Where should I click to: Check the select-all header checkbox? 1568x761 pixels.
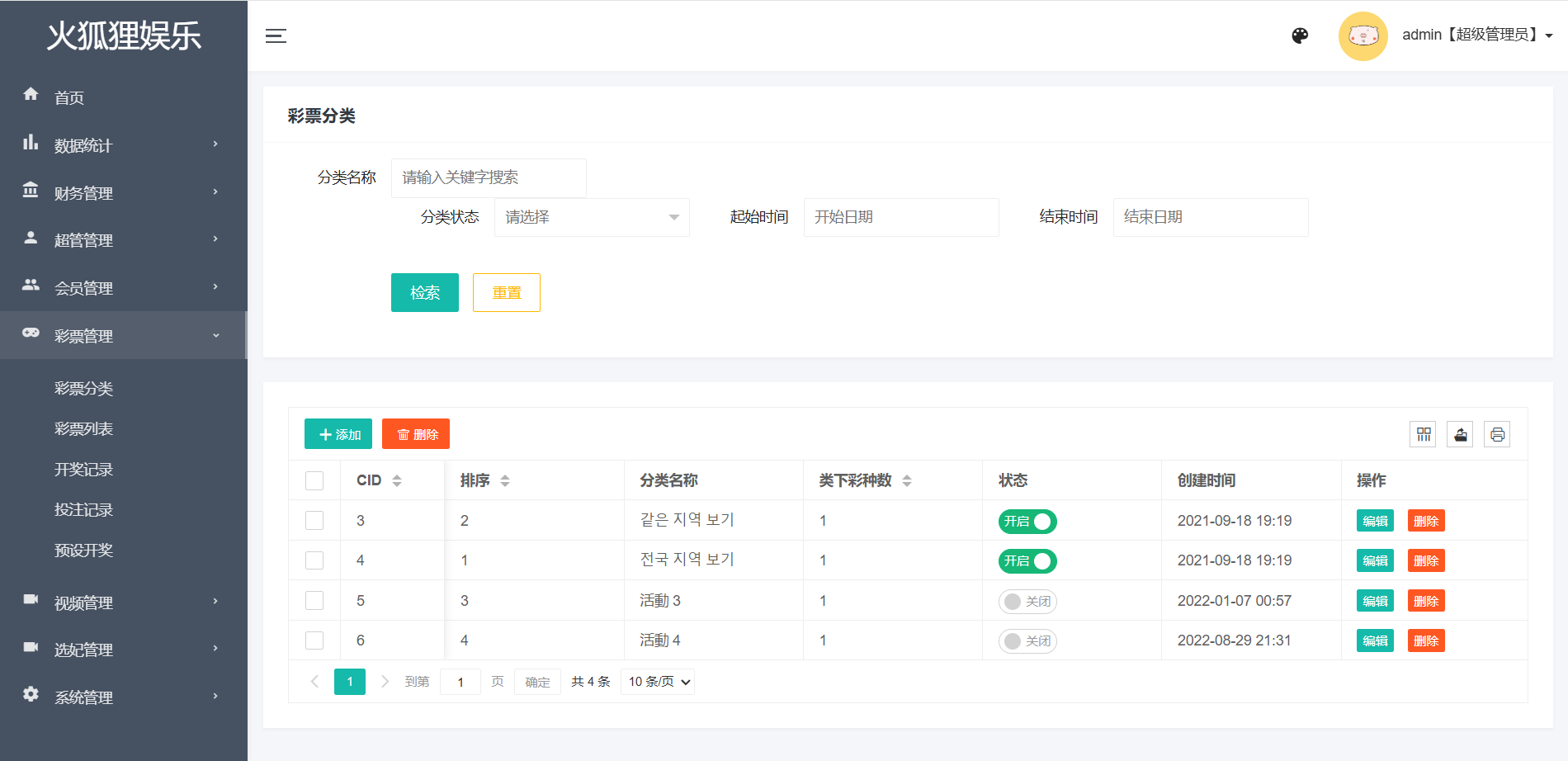point(314,480)
